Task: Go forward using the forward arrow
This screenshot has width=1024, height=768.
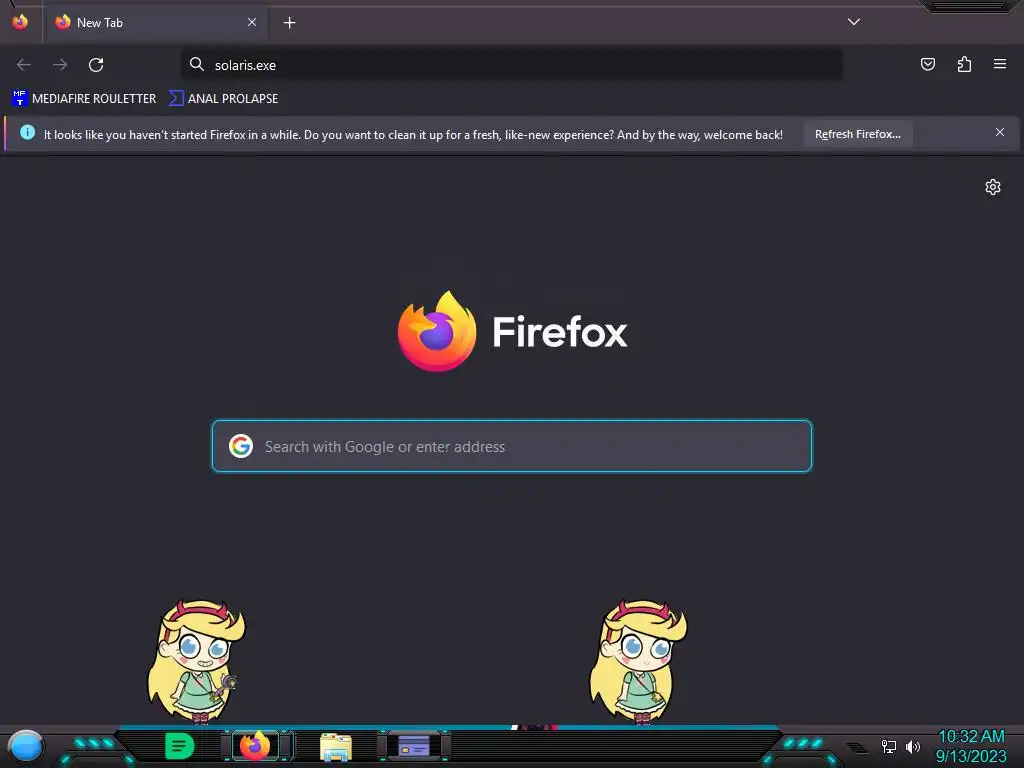Action: 60,65
